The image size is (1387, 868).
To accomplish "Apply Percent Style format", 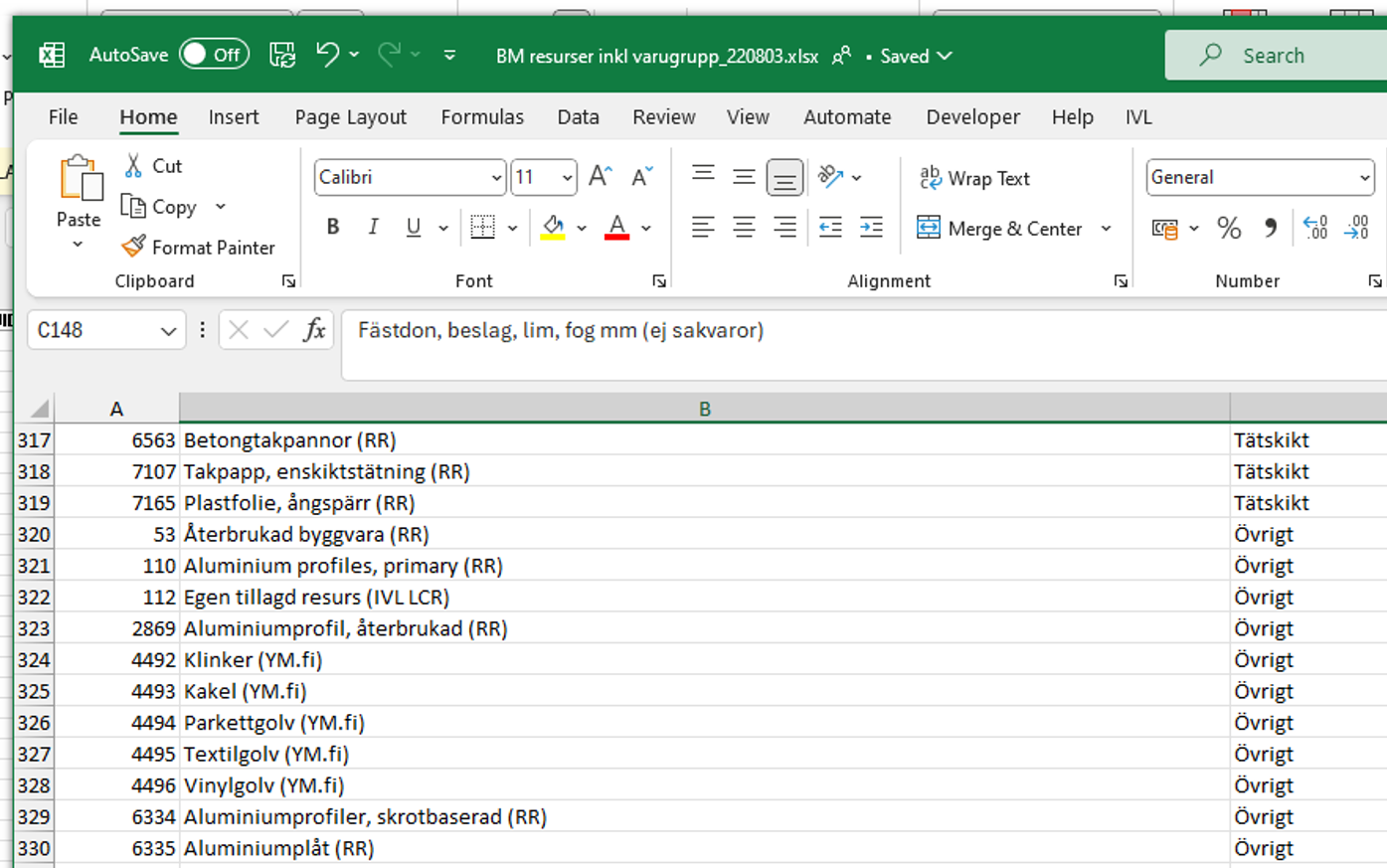I will point(1229,229).
